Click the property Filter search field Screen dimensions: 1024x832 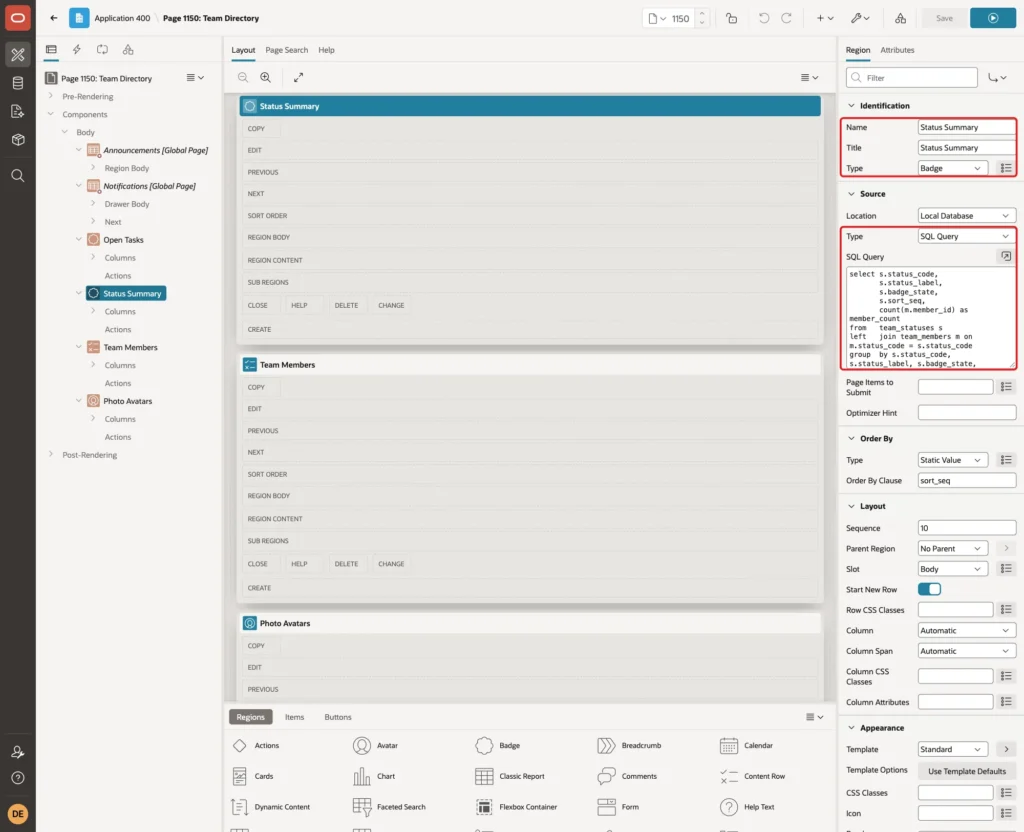[x=912, y=78]
